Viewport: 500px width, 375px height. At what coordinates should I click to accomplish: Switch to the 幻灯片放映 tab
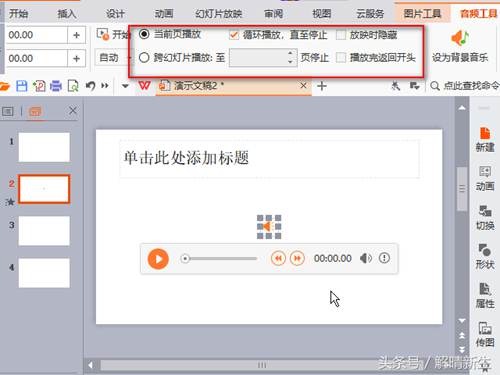(219, 14)
